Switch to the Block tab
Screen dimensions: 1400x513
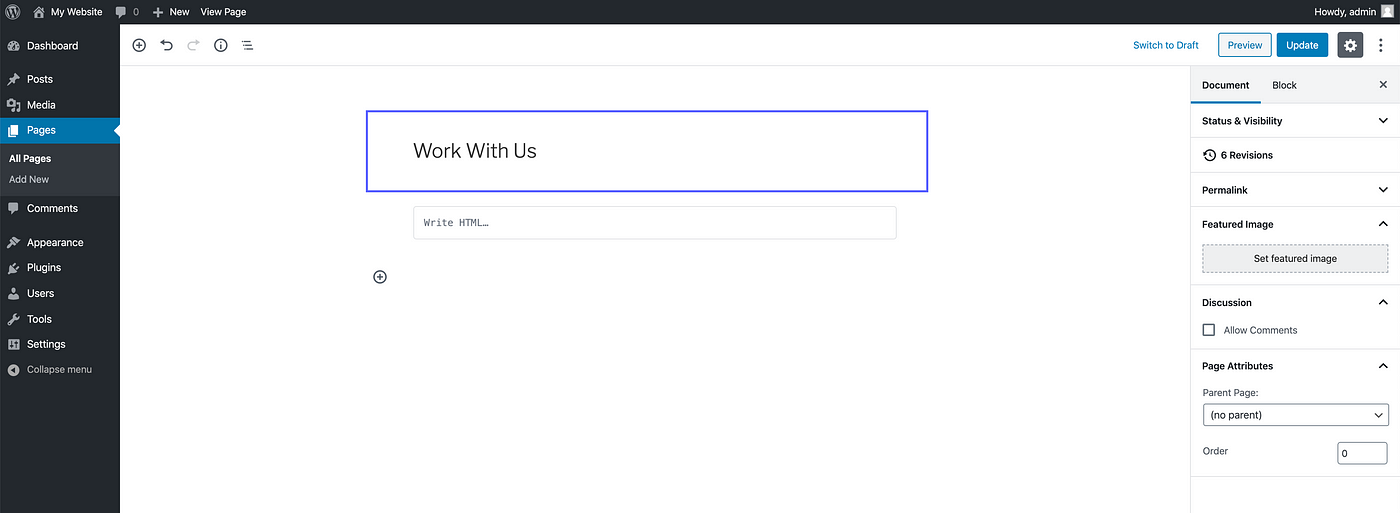[1284, 85]
